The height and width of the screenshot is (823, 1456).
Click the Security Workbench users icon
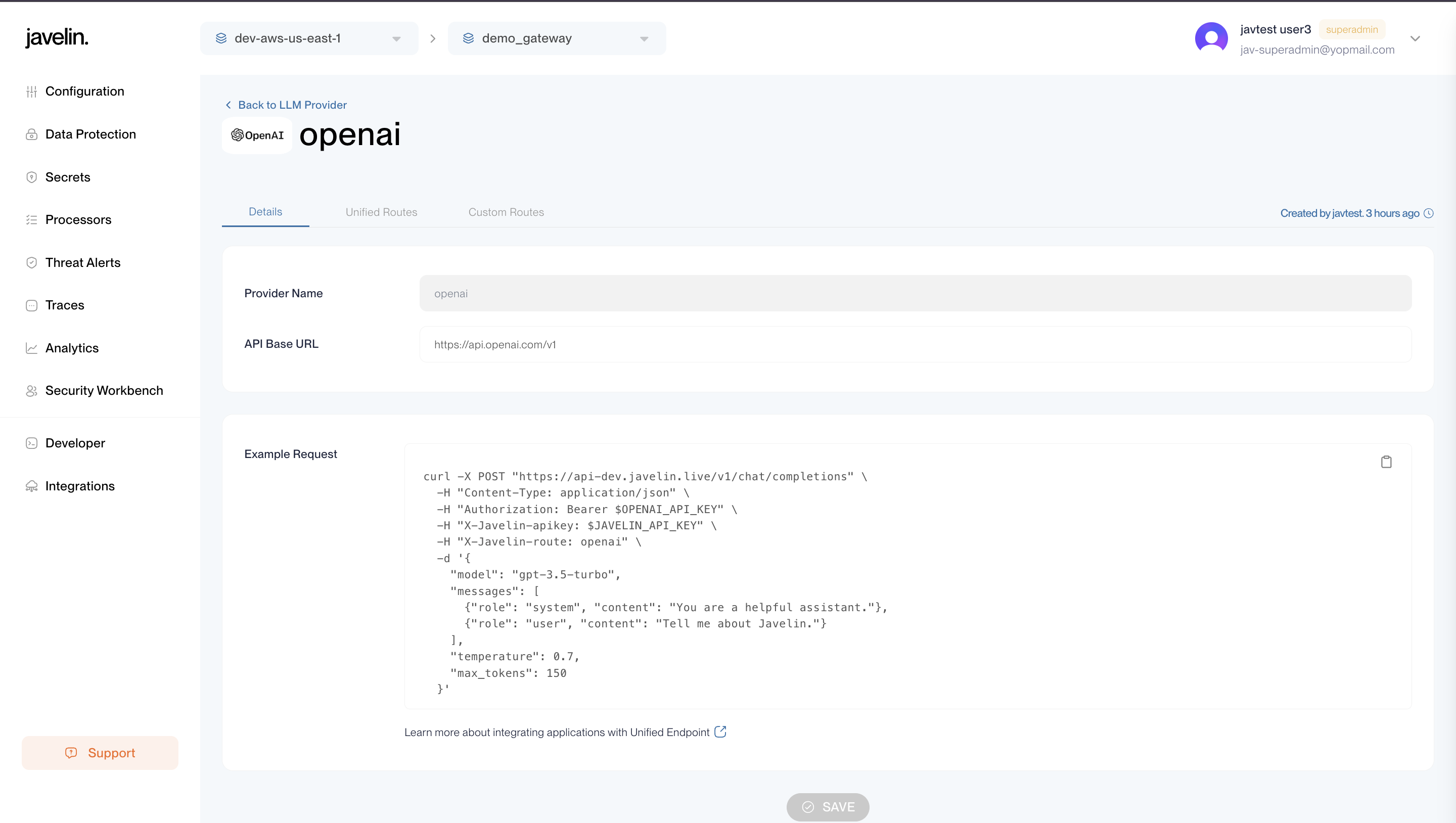click(x=32, y=391)
